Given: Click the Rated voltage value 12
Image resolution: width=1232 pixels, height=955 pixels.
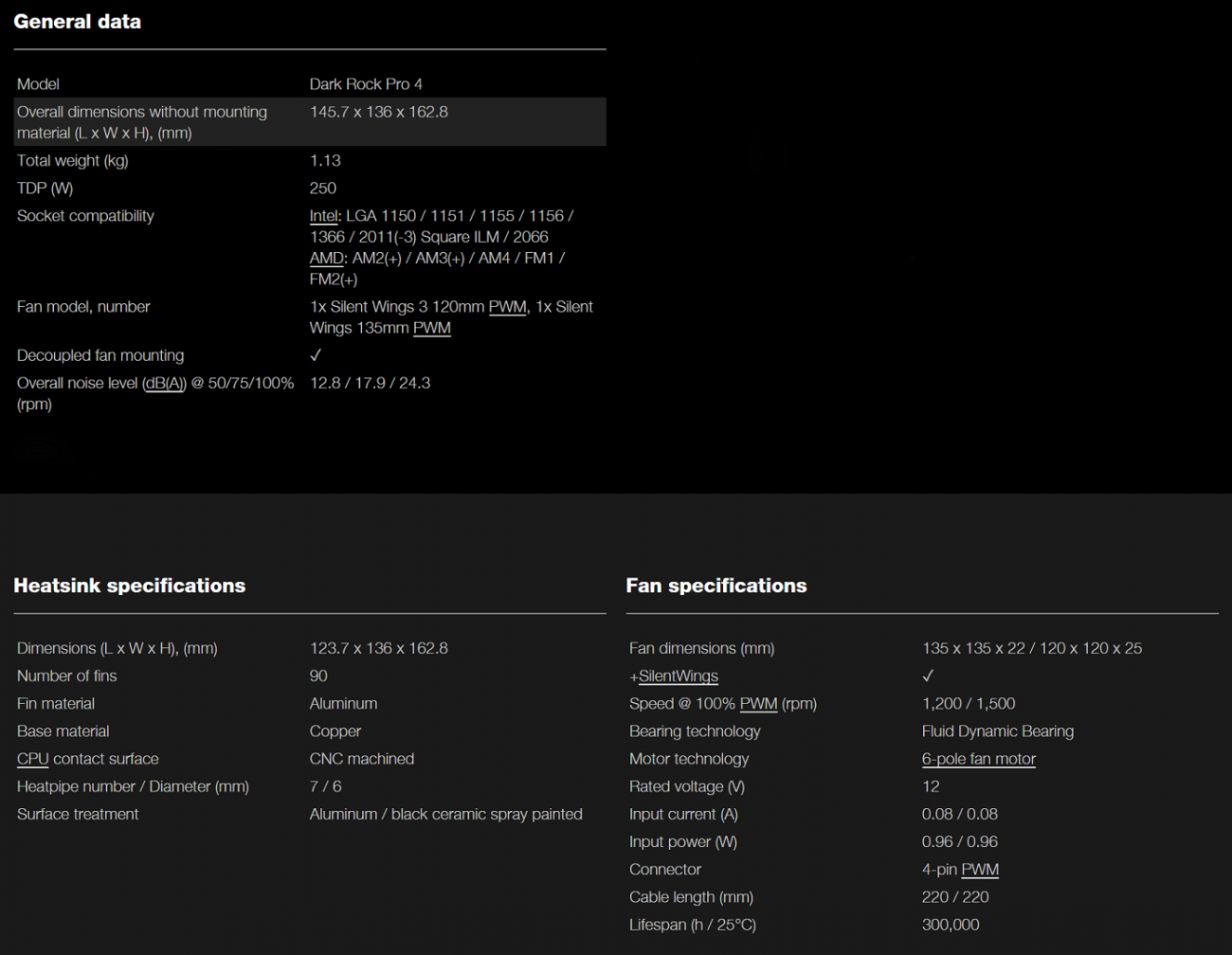Looking at the screenshot, I should click(931, 786).
